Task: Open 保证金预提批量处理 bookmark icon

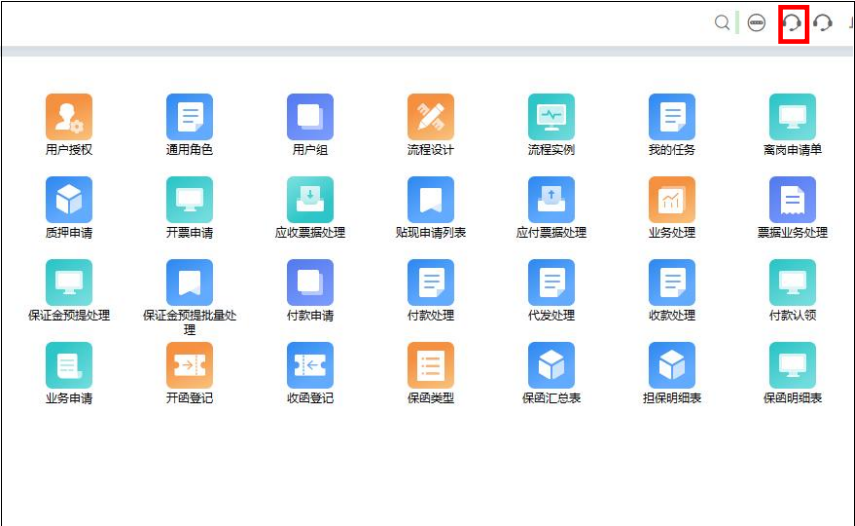Action: 189,282
